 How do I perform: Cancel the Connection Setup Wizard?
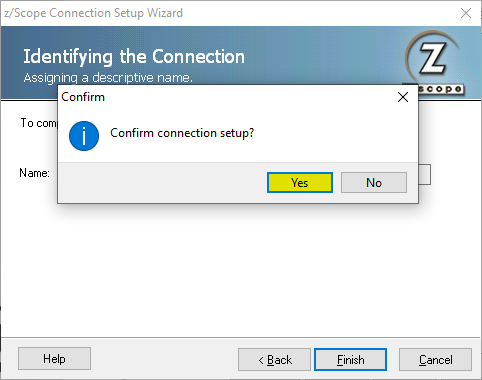[x=435, y=360]
